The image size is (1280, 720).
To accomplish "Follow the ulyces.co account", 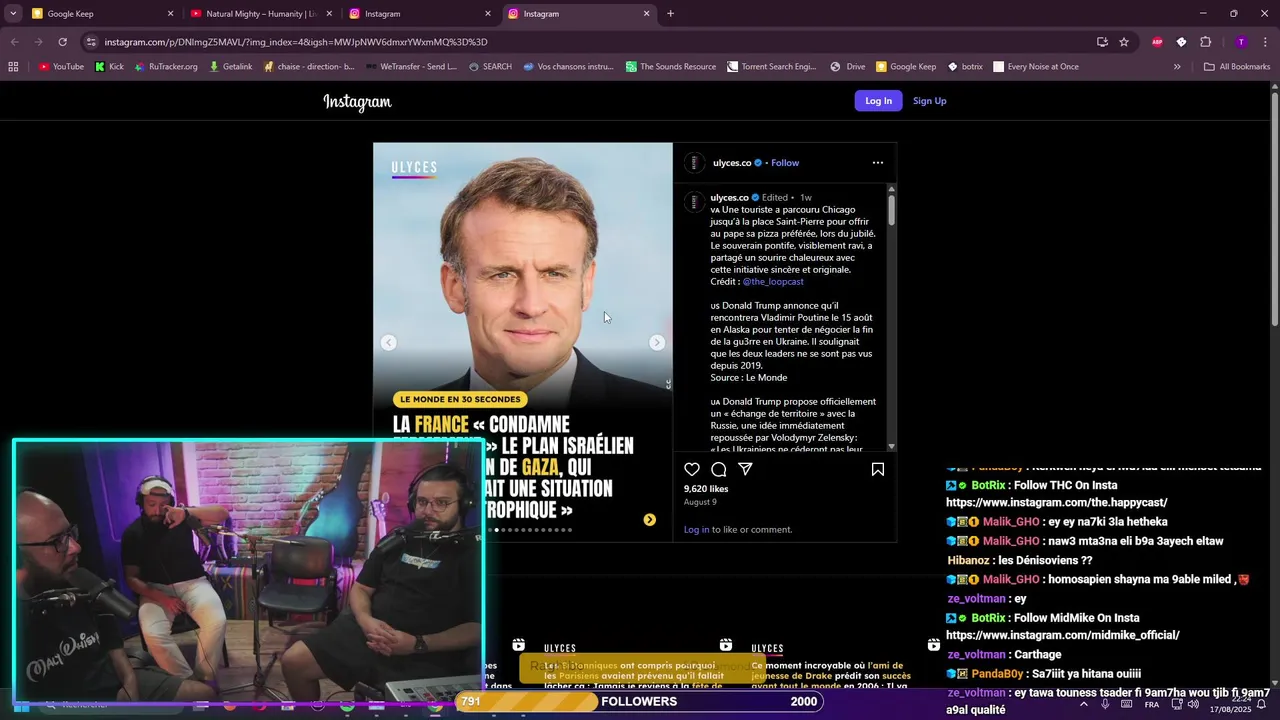I will point(785,163).
